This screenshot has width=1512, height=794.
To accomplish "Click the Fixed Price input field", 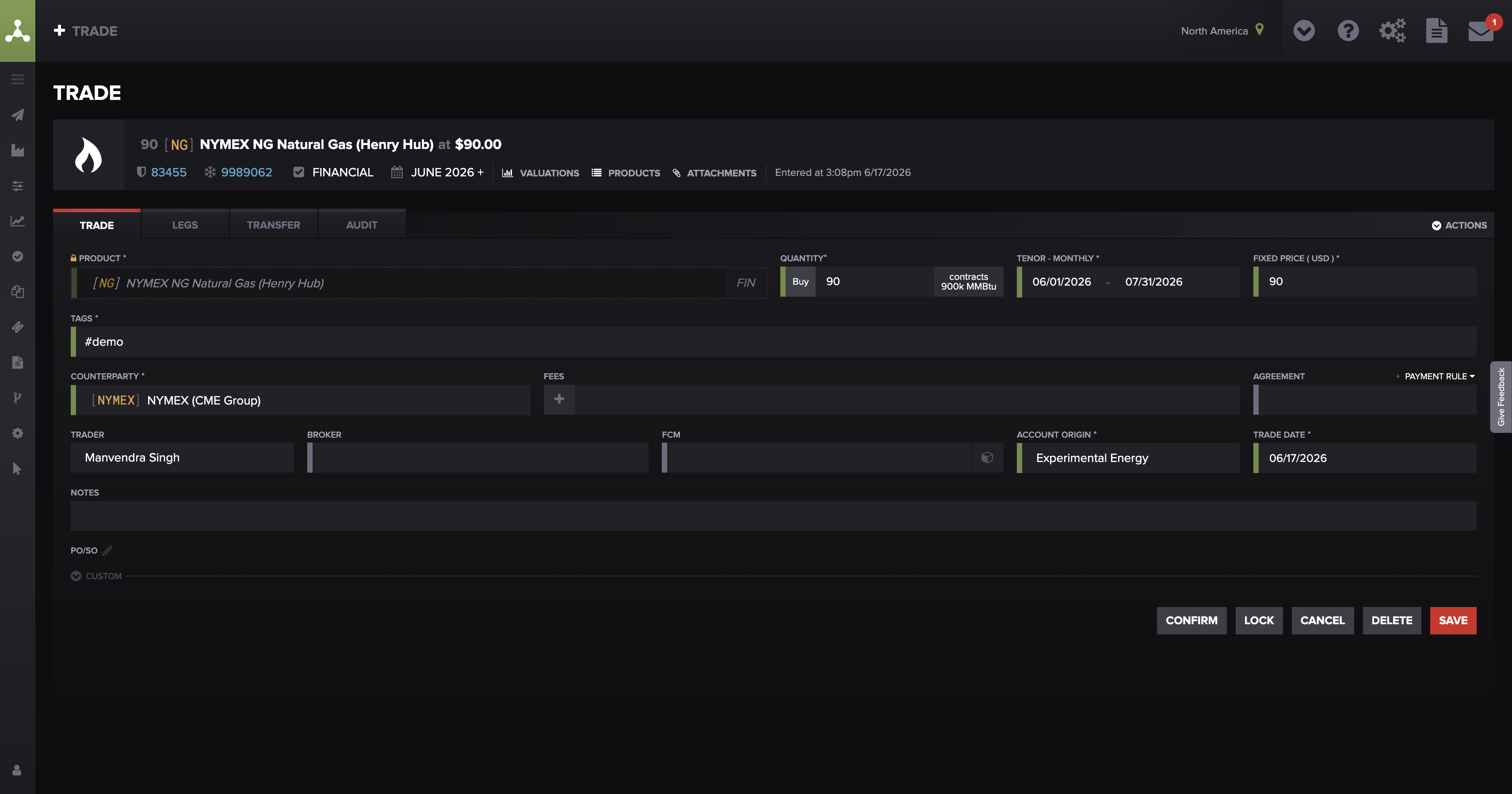I will tap(1365, 282).
